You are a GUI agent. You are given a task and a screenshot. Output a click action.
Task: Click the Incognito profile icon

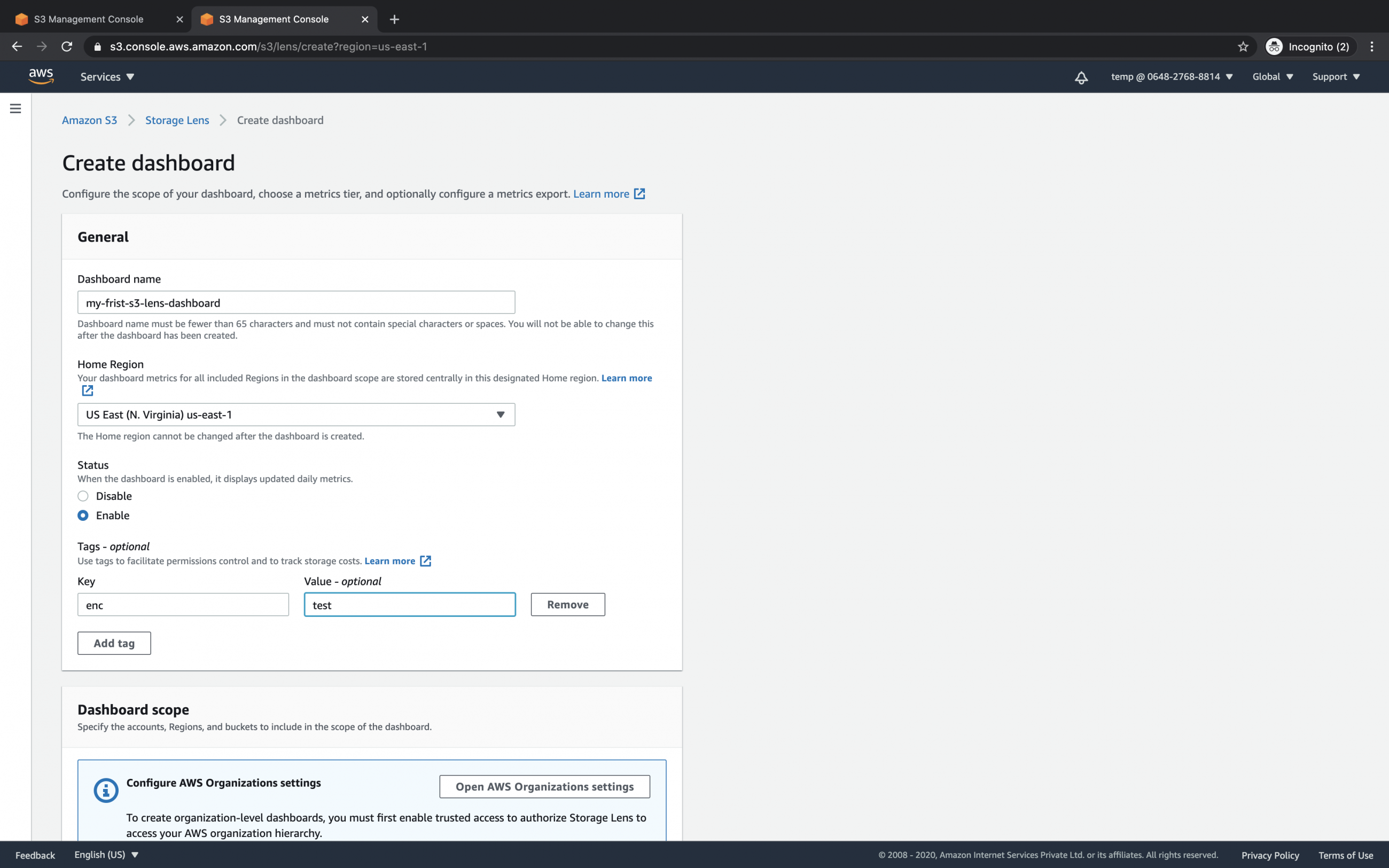pos(1275,46)
